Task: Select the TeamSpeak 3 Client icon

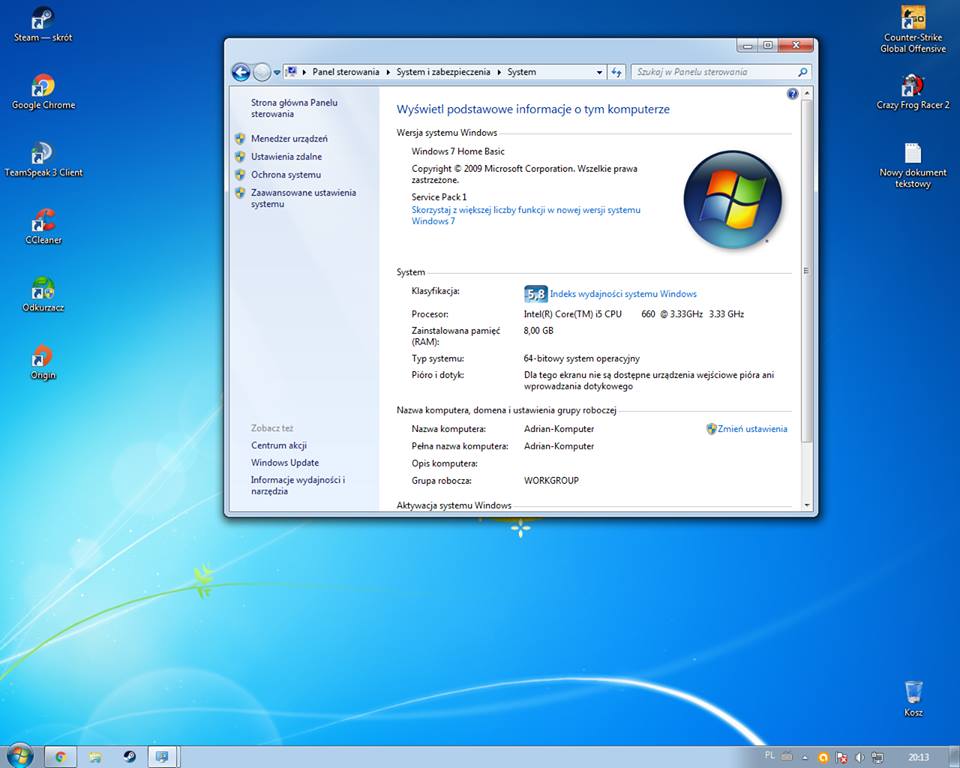Action: [42, 154]
